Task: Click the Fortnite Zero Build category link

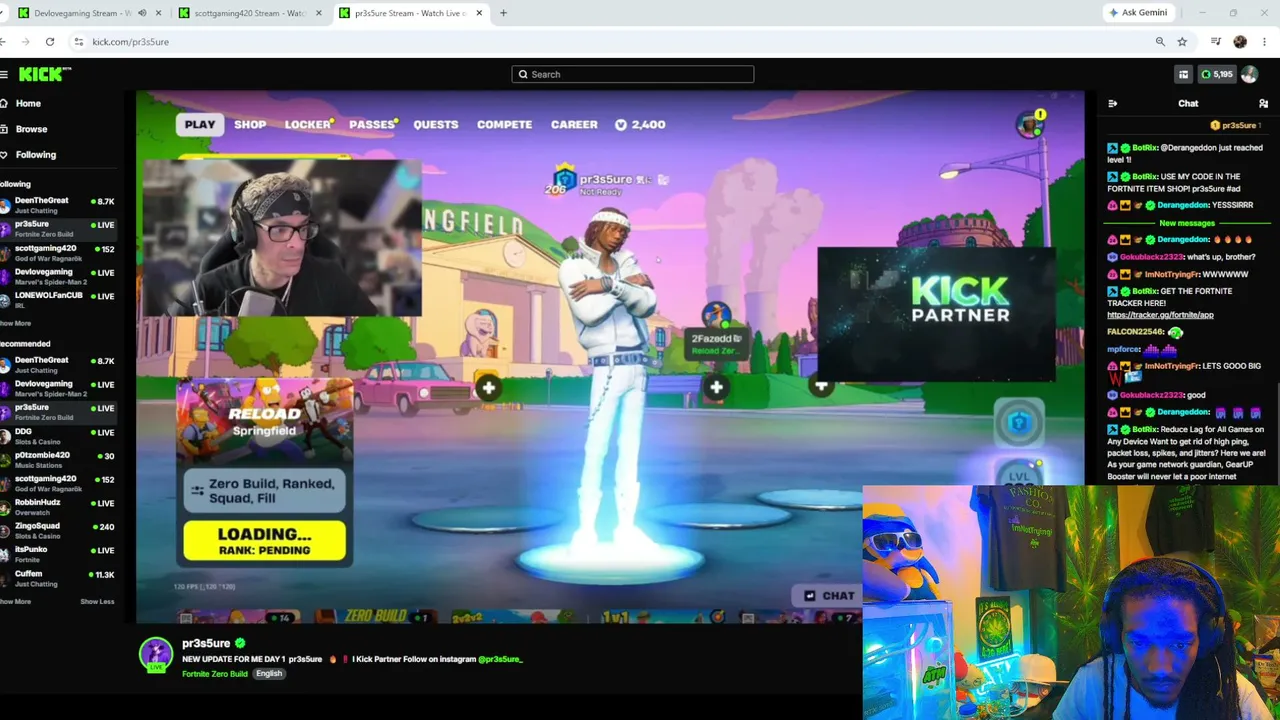Action: [x=214, y=674]
